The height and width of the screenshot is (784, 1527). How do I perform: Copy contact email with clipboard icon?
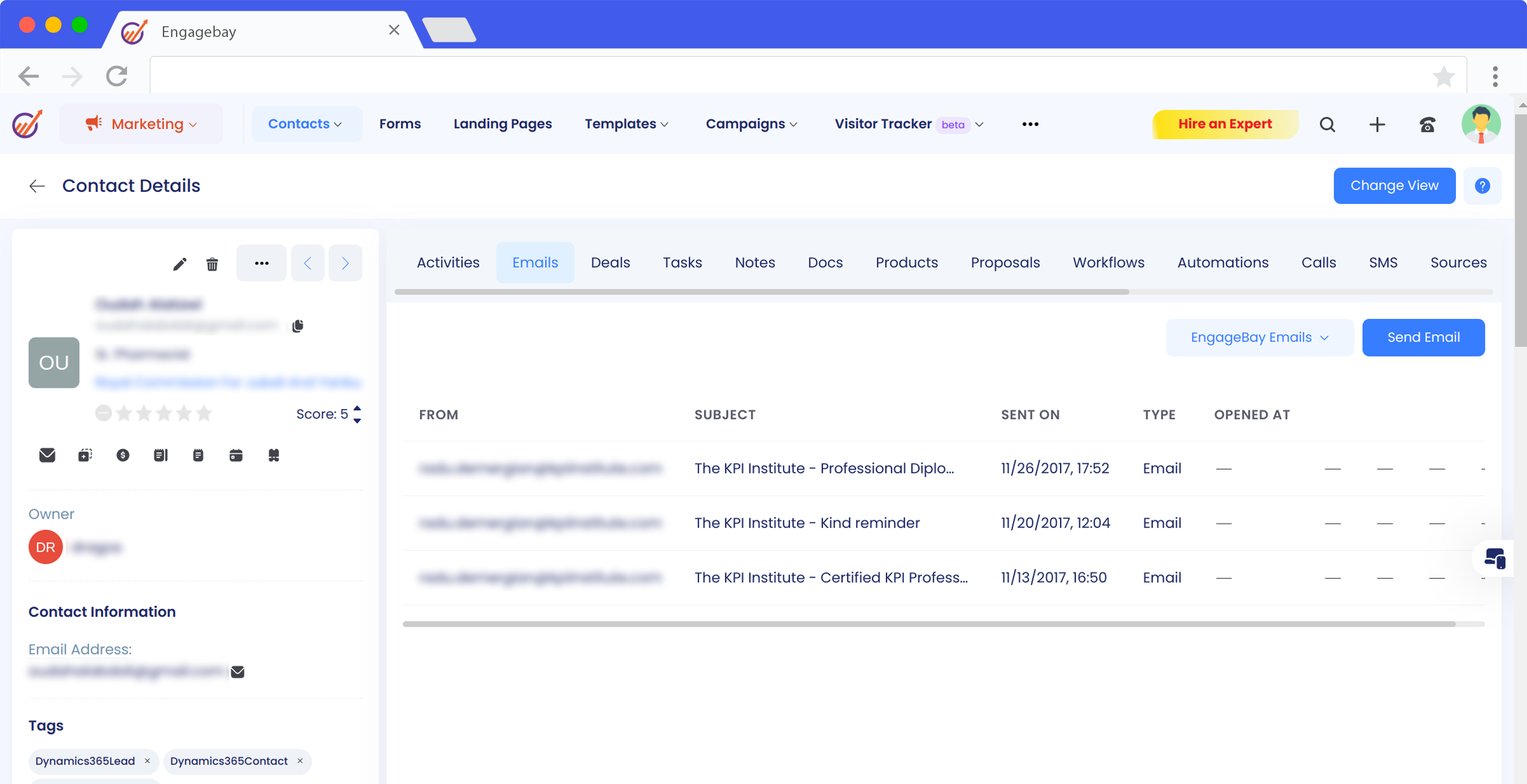tap(298, 326)
